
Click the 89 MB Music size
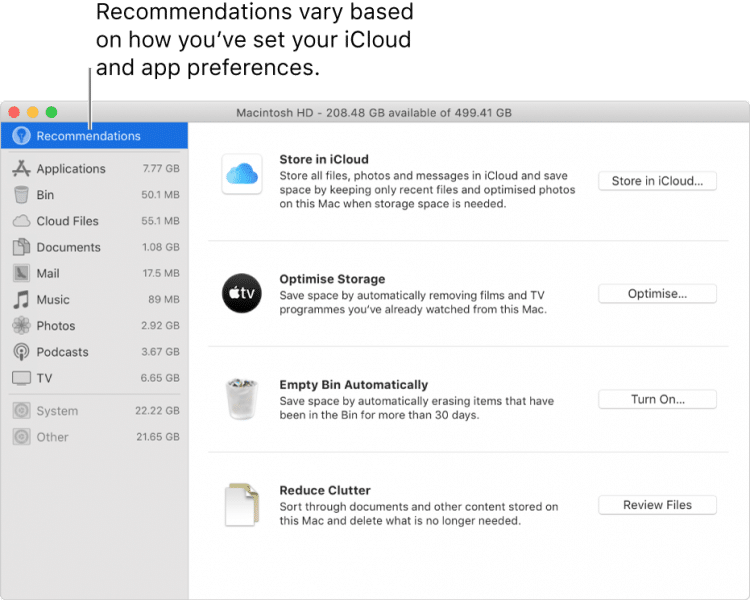coord(164,300)
